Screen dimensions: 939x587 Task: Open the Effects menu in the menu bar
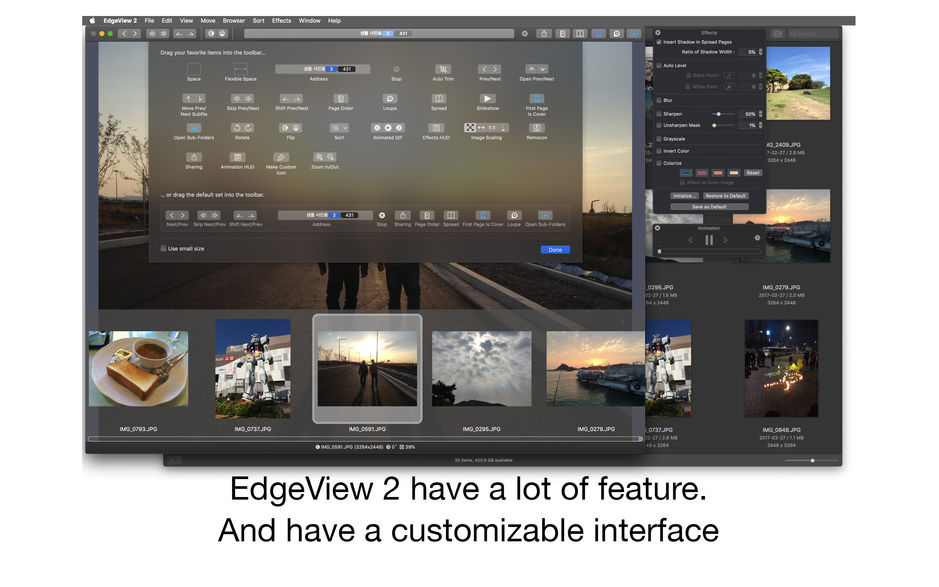(x=281, y=20)
